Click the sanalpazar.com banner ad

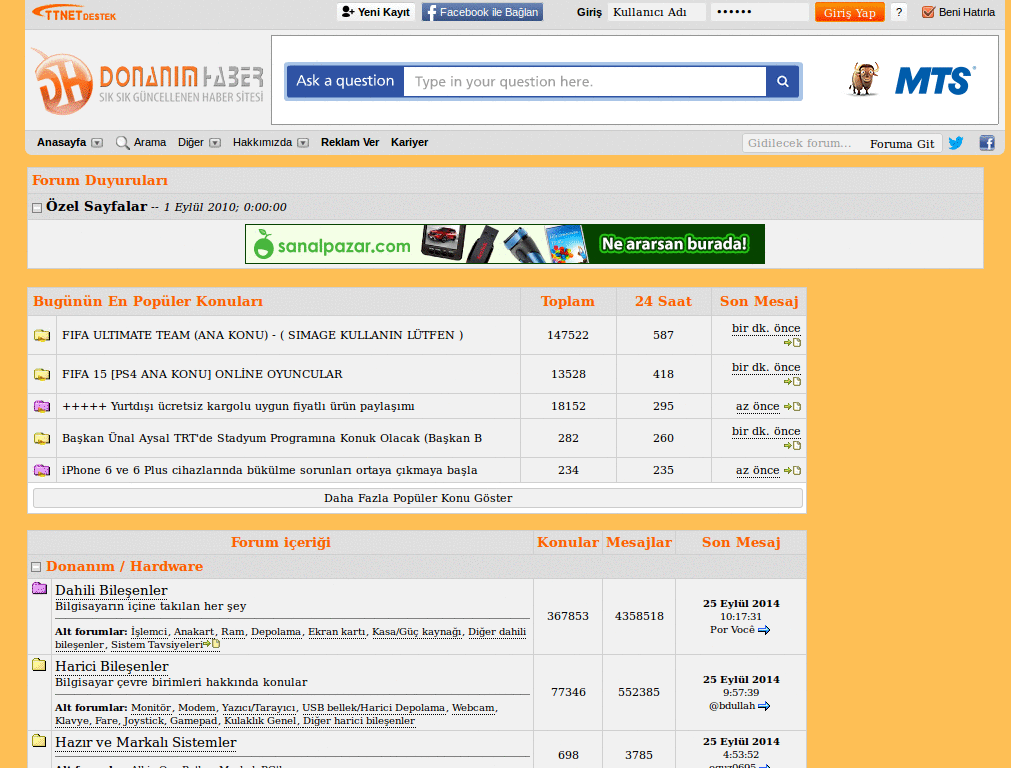(505, 244)
